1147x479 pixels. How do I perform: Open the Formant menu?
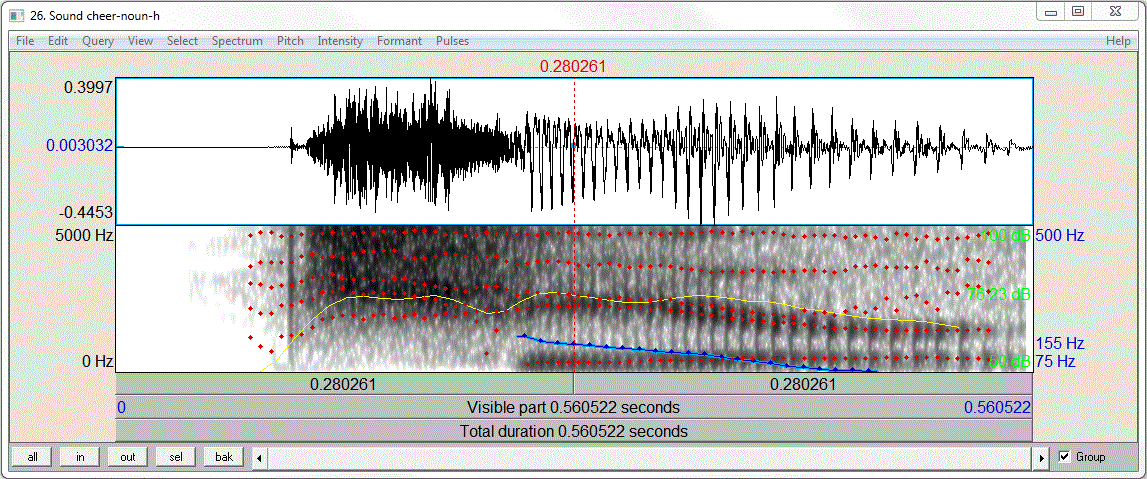coord(399,41)
